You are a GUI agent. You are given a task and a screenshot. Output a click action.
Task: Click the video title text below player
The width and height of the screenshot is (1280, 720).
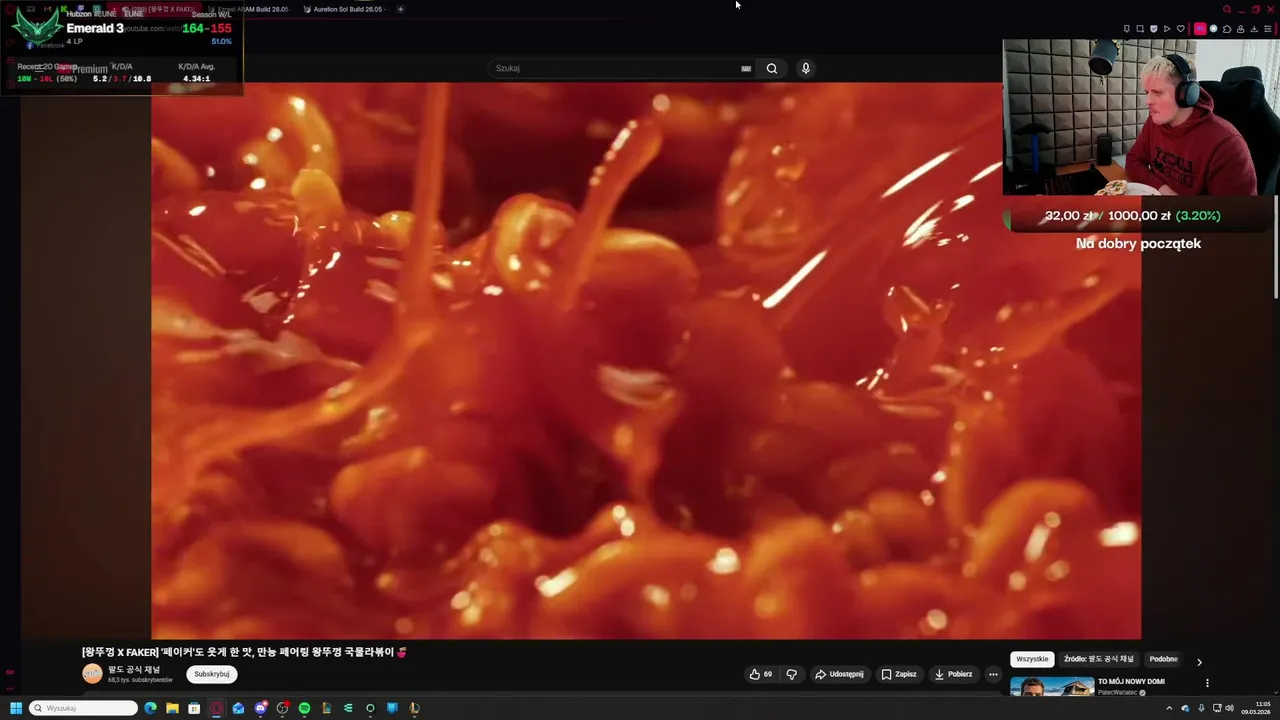tap(245, 652)
